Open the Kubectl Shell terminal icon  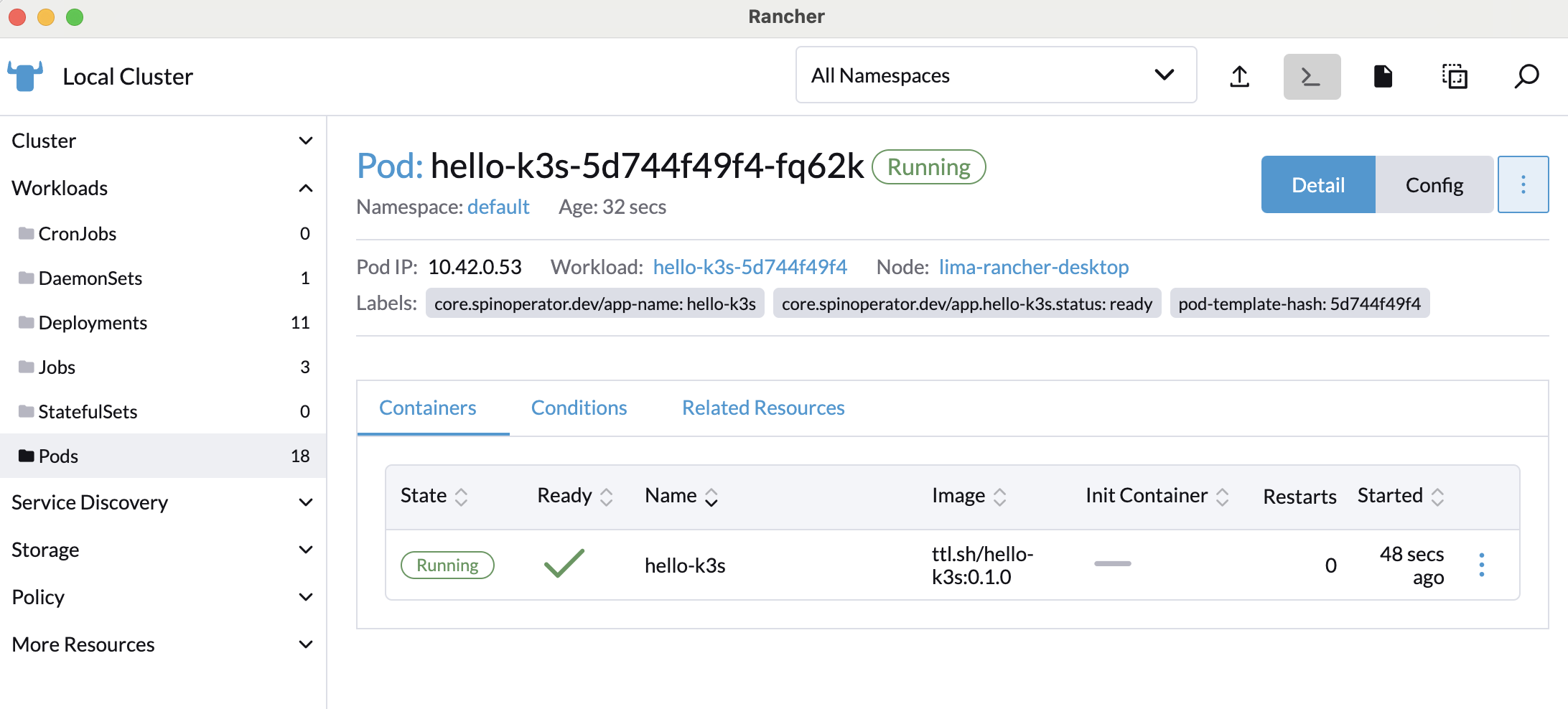click(1312, 76)
